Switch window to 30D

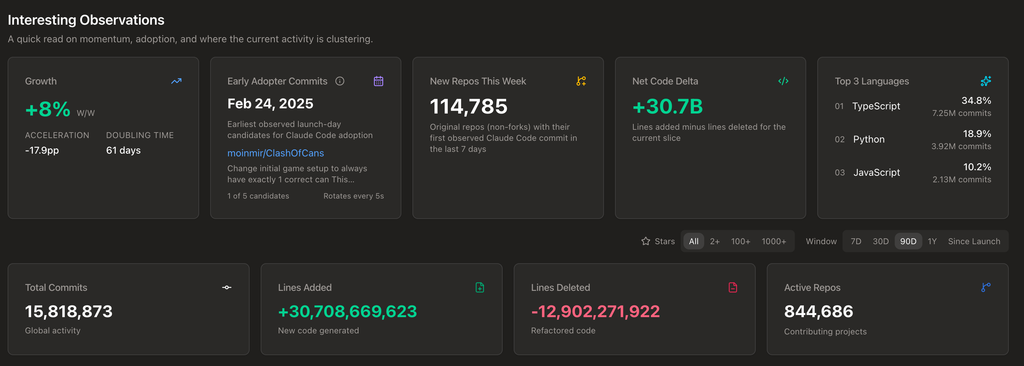pyautogui.click(x=881, y=241)
